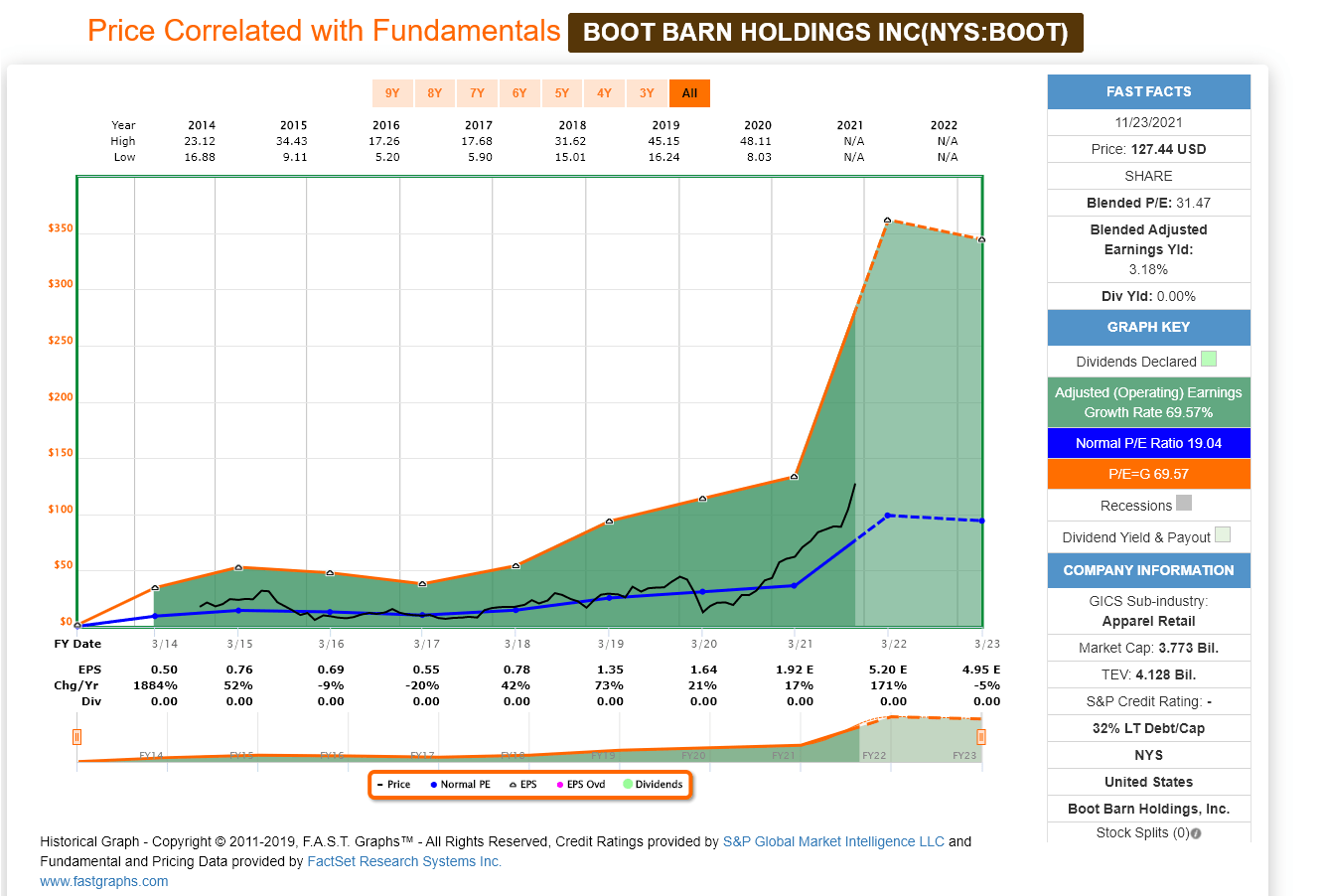Click the 'Price Correlated with Fundamentals' heading

[324, 31]
